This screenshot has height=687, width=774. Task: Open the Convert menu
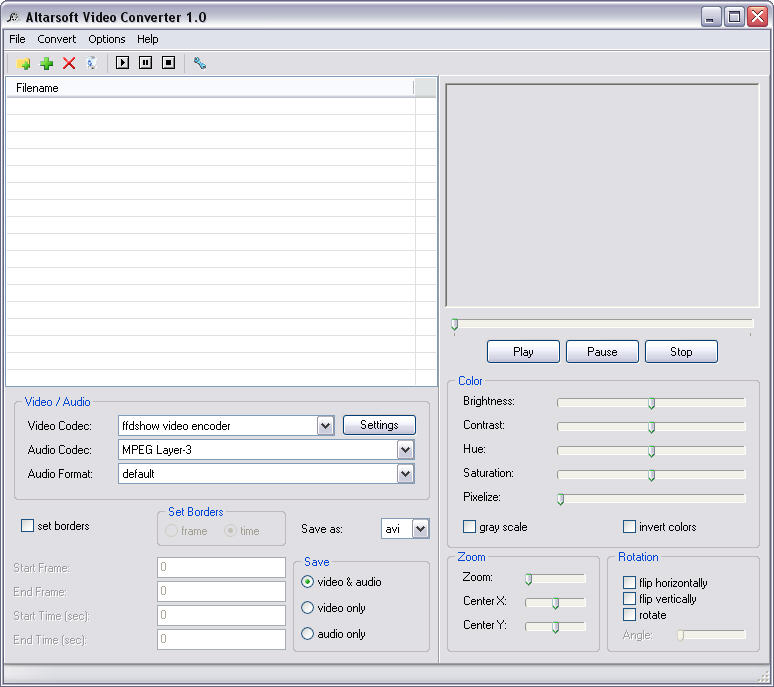pos(57,39)
